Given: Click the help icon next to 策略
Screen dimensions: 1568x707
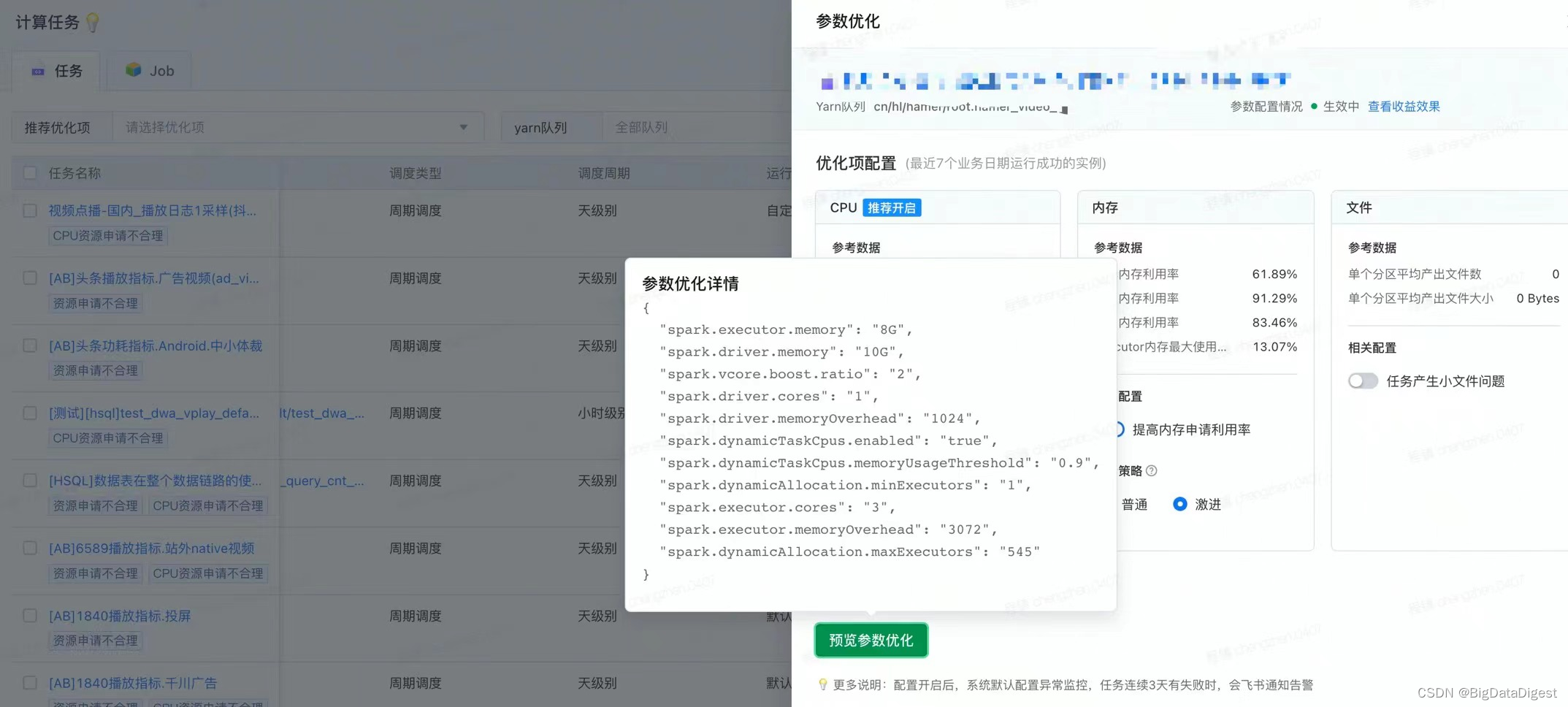Looking at the screenshot, I should tap(1152, 471).
